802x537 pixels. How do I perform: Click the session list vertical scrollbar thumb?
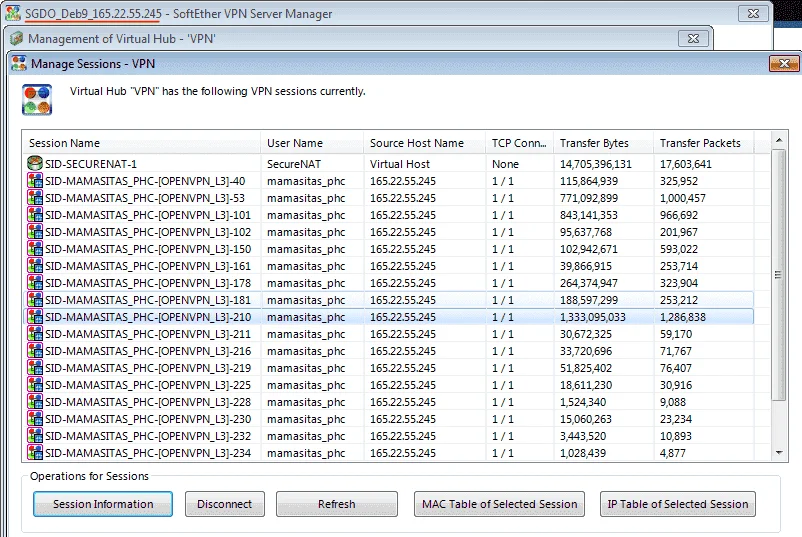click(x=779, y=275)
